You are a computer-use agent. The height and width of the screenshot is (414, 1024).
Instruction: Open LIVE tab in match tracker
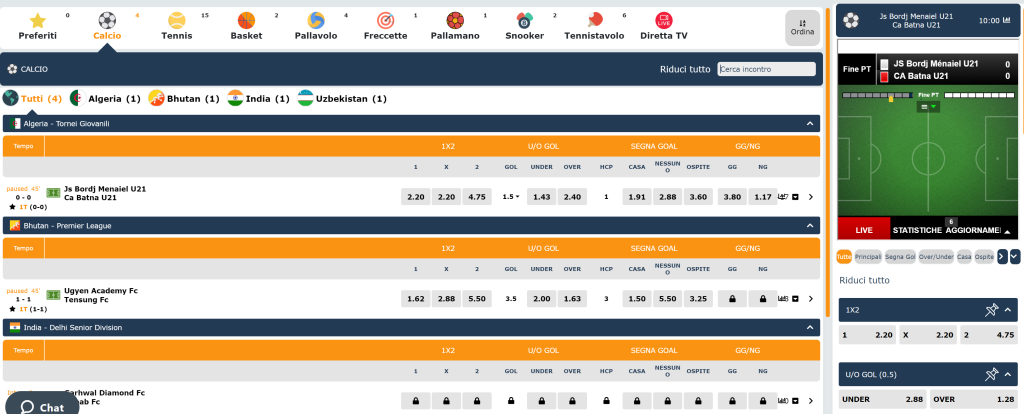(864, 230)
